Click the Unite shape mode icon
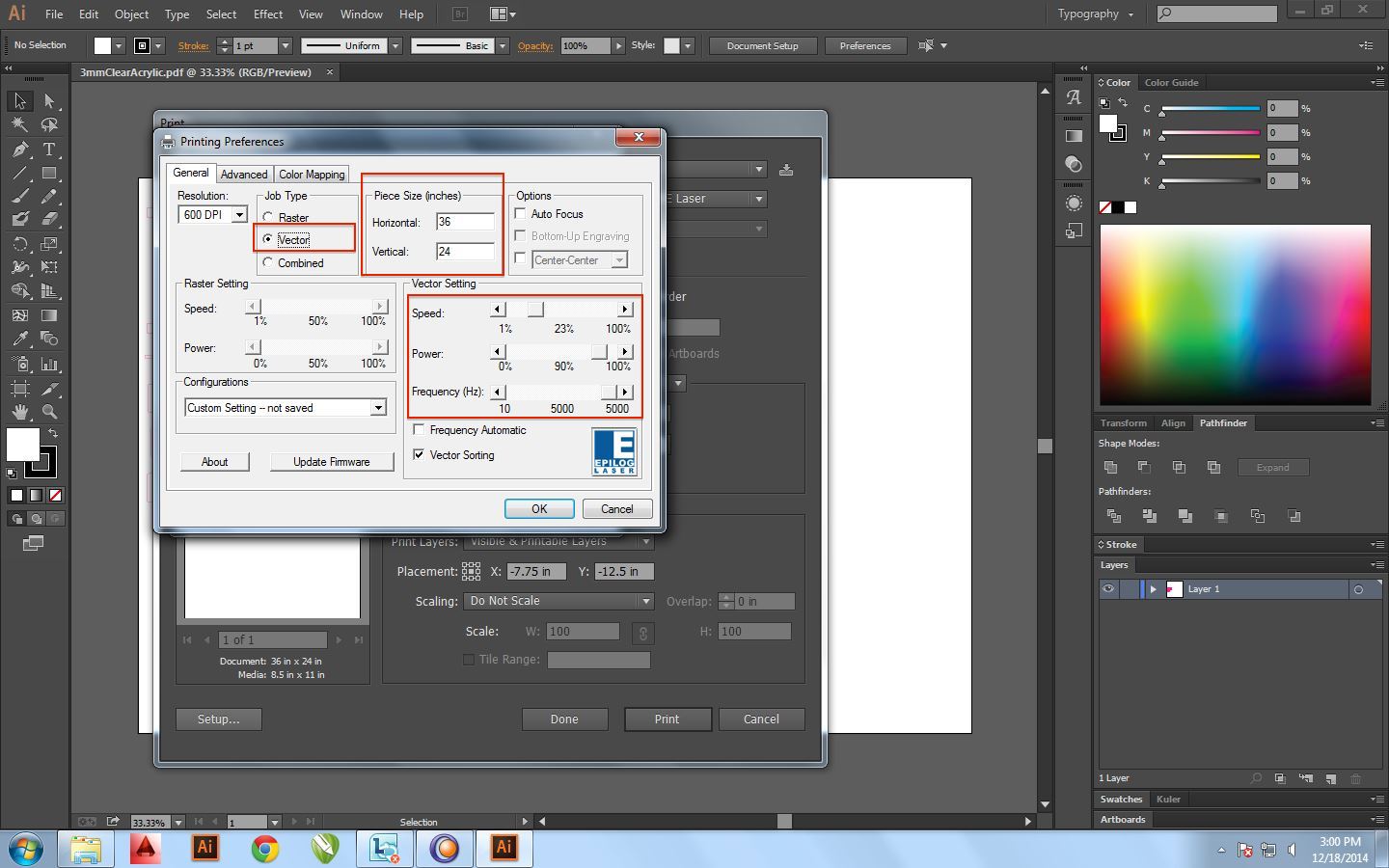The height and width of the screenshot is (868, 1389). click(x=1110, y=468)
